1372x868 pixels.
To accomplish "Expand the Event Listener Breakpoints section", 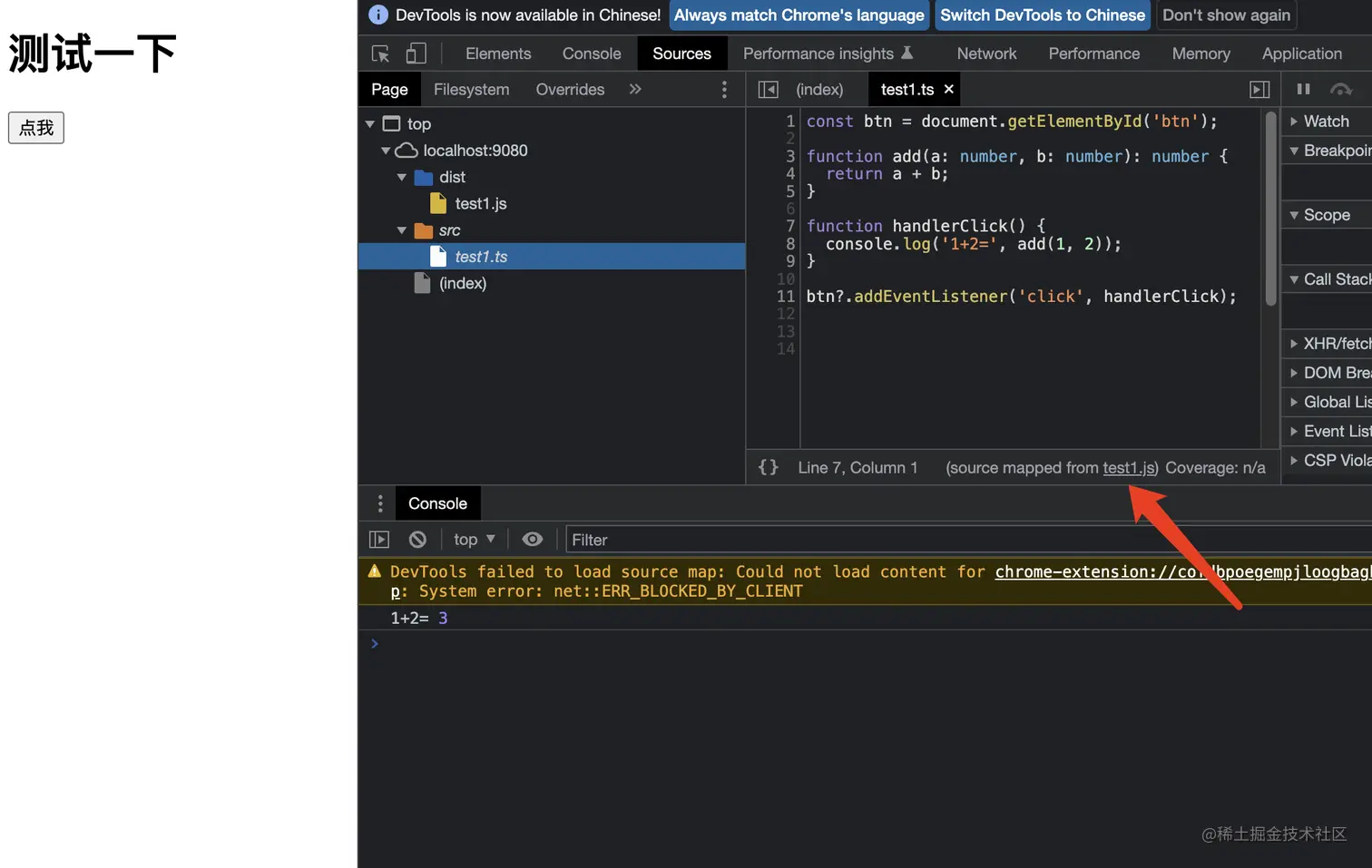I will point(1294,432).
